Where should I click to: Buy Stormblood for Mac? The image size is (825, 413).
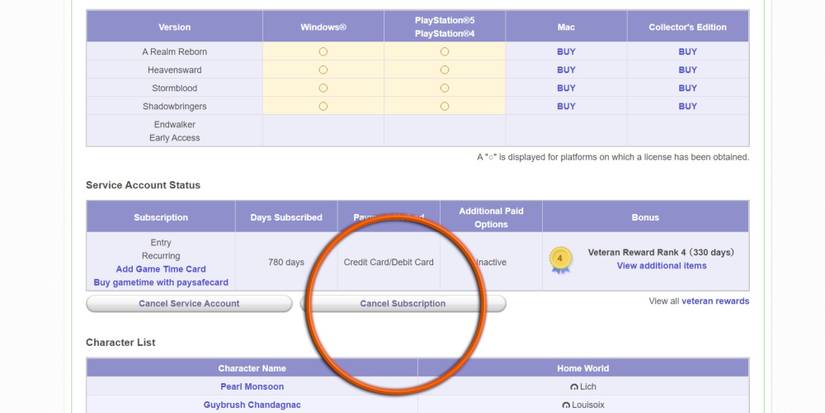[566, 88]
